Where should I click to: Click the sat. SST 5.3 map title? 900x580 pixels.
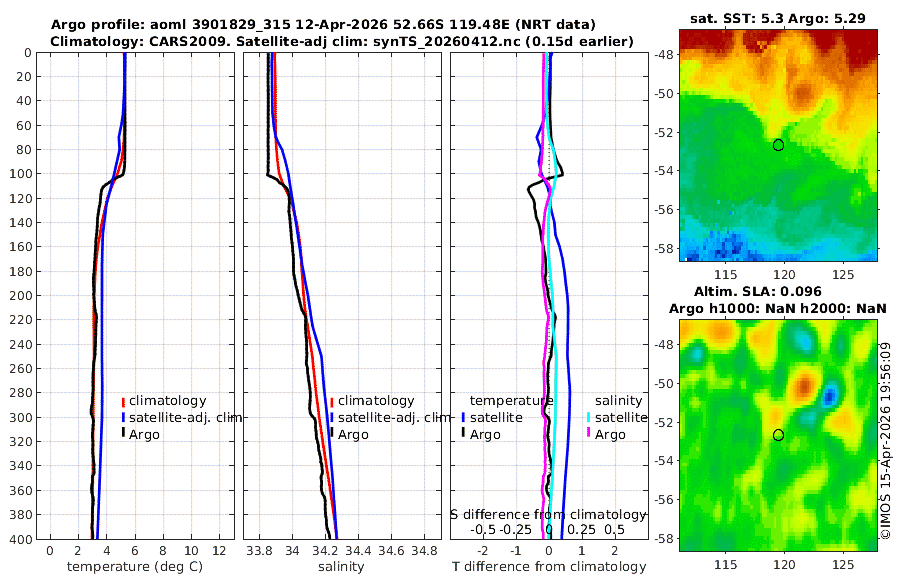tap(778, 18)
